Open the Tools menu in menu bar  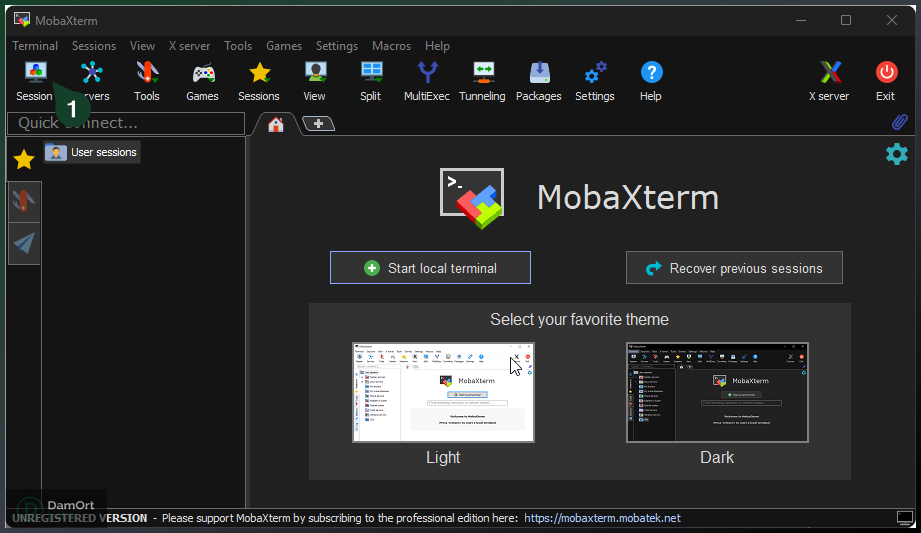coord(238,46)
